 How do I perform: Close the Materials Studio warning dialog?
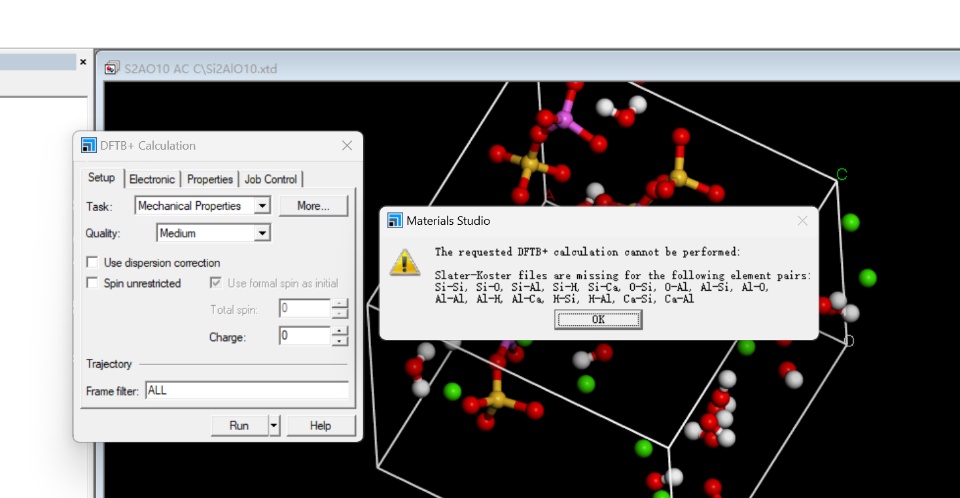tap(802, 221)
